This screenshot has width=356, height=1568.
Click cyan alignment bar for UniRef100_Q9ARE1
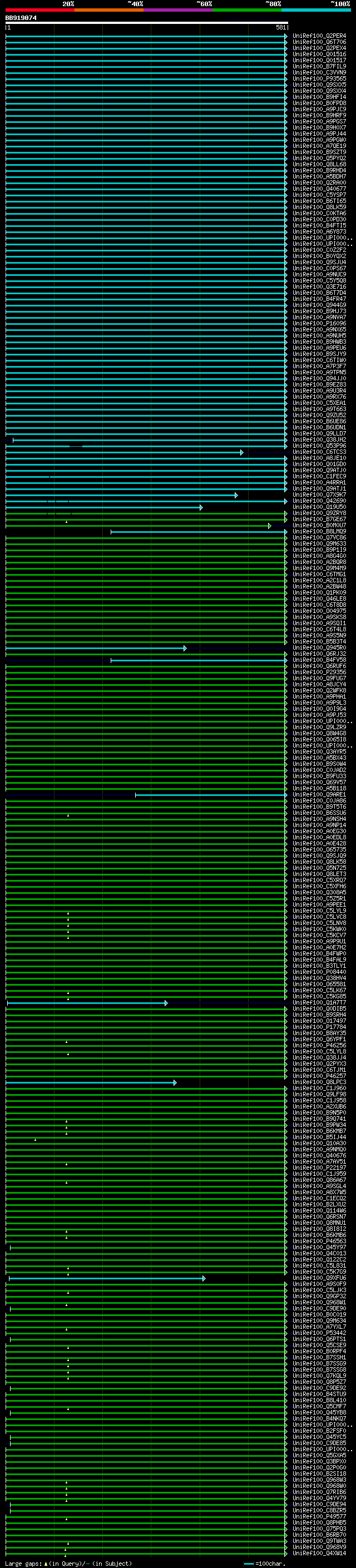coord(211,795)
